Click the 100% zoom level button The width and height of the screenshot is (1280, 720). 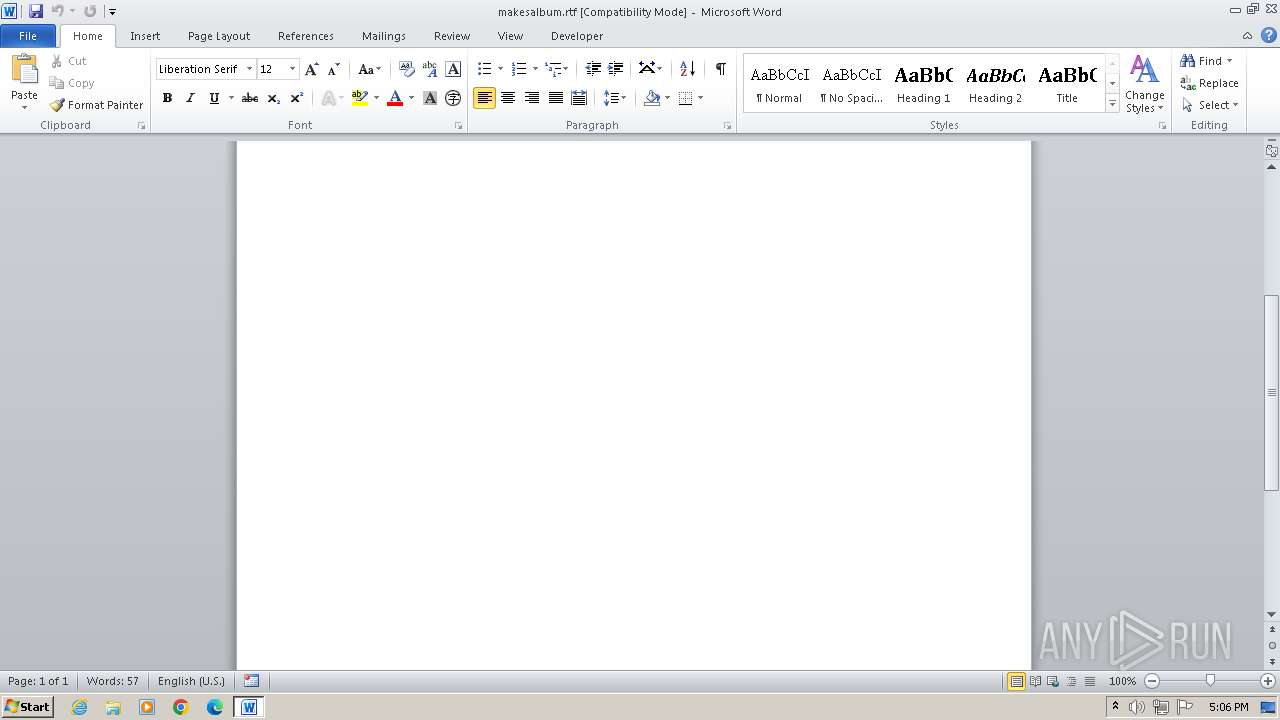[1122, 681]
